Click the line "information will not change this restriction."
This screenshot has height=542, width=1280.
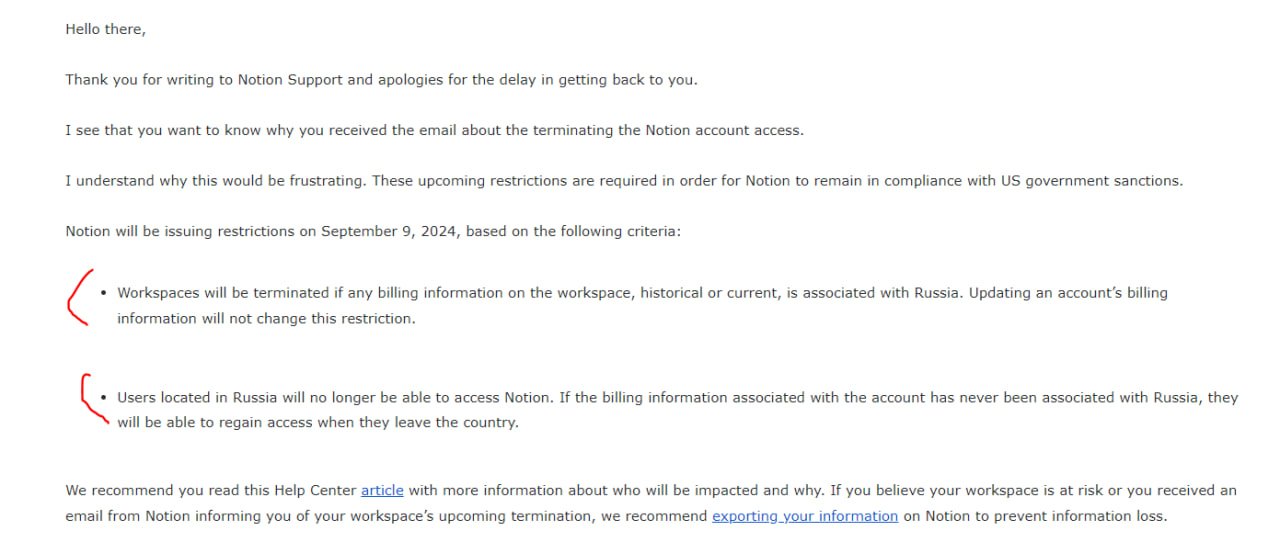click(265, 319)
